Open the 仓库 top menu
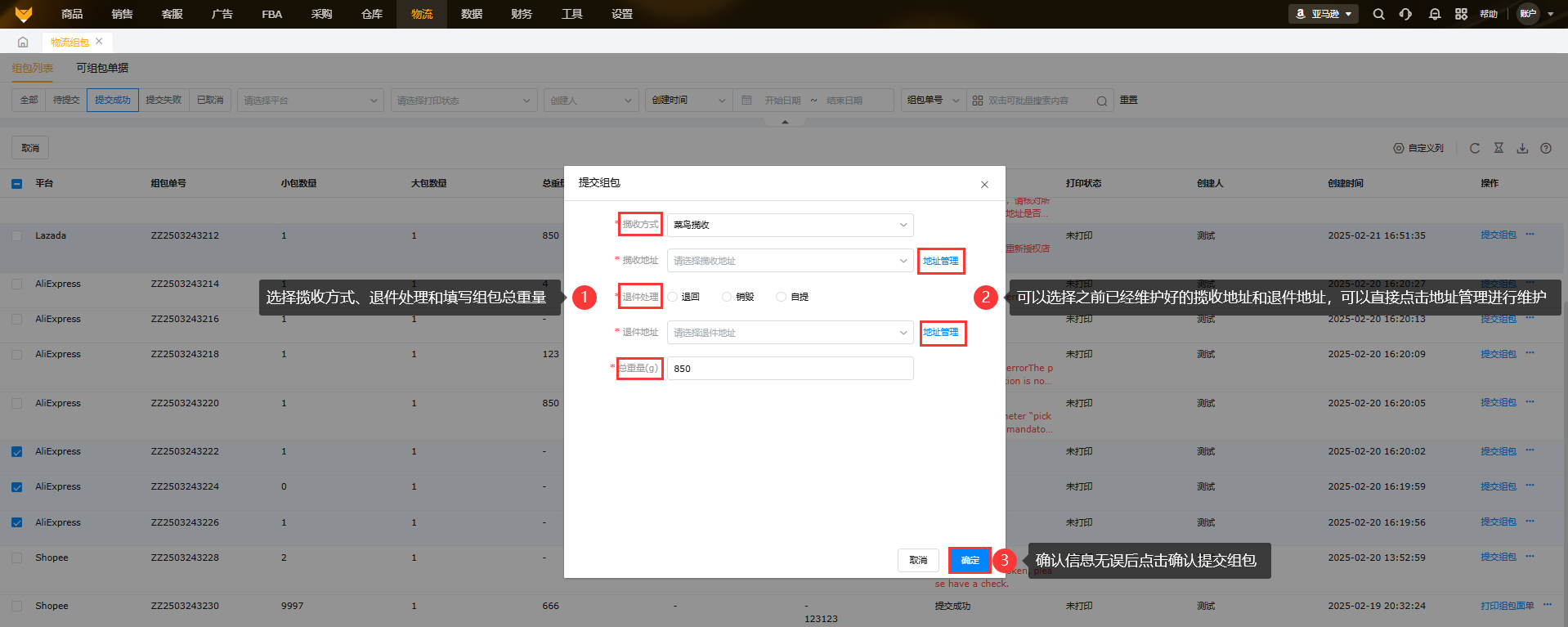 point(372,14)
